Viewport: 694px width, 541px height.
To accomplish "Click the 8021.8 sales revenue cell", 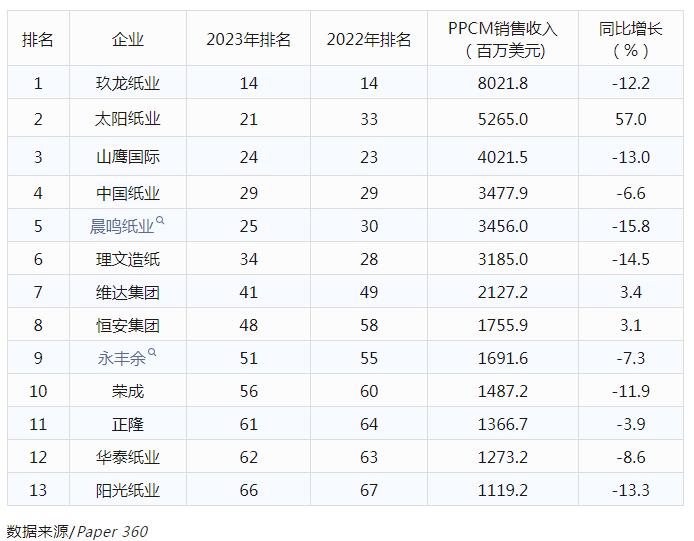I will (x=503, y=83).
